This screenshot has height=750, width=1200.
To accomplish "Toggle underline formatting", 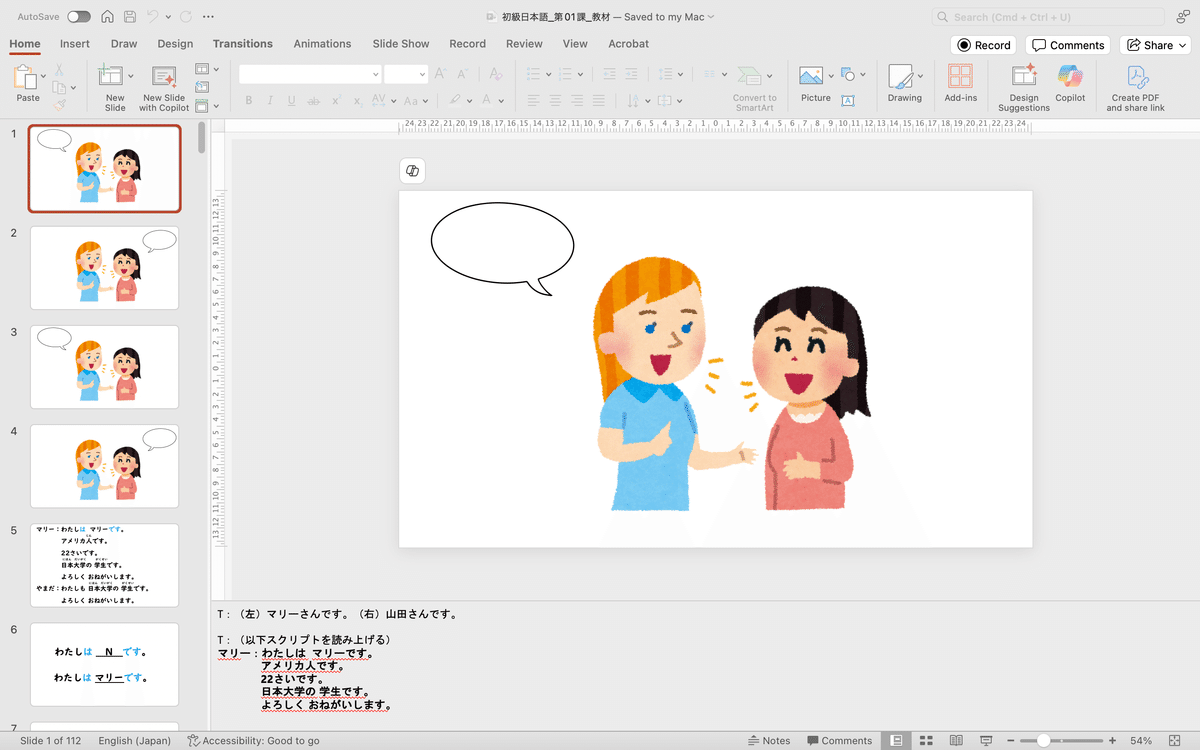I will pyautogui.click(x=291, y=100).
